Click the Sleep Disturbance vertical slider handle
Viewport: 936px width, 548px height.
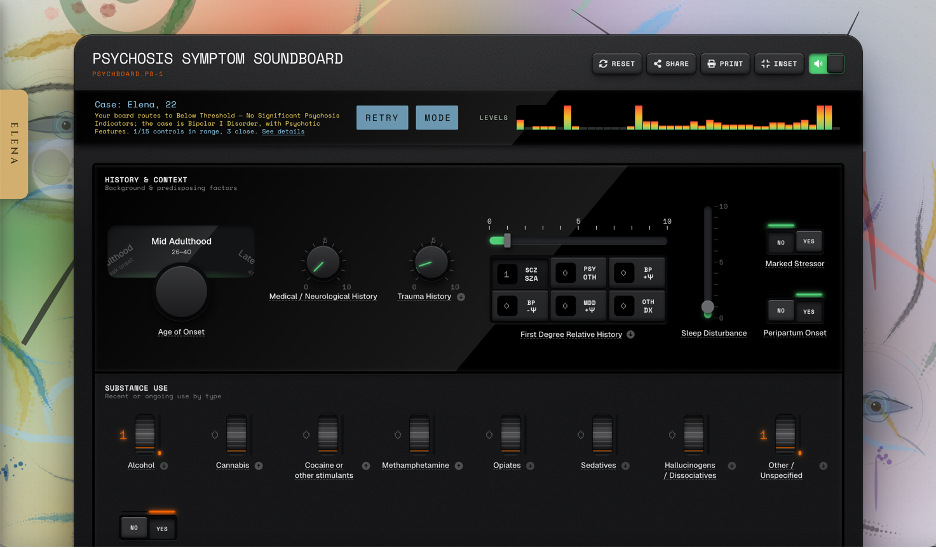pyautogui.click(x=707, y=307)
